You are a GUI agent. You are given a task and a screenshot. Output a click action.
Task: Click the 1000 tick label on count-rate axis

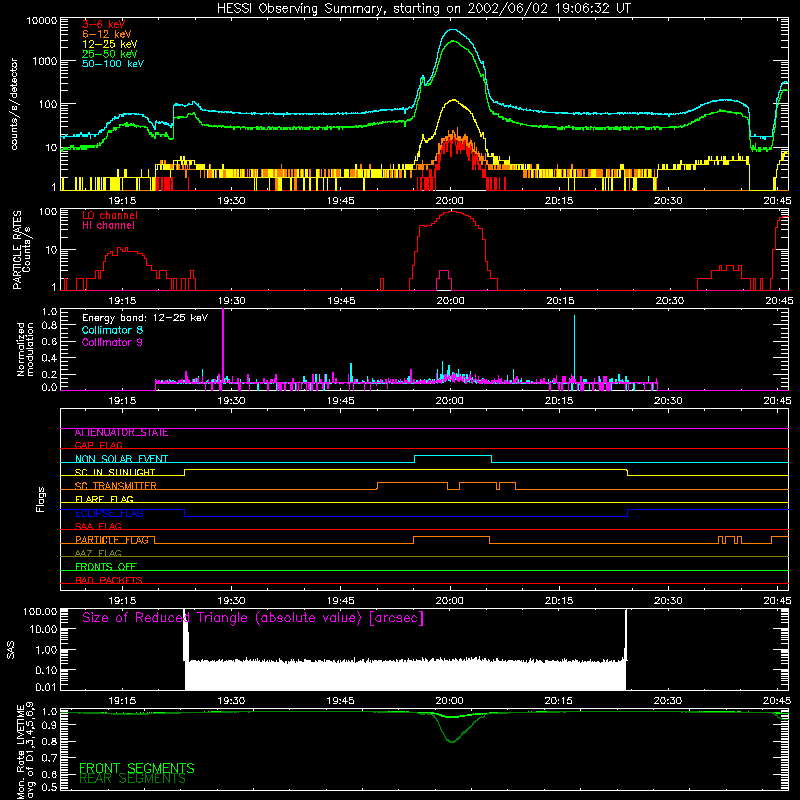click(x=44, y=61)
